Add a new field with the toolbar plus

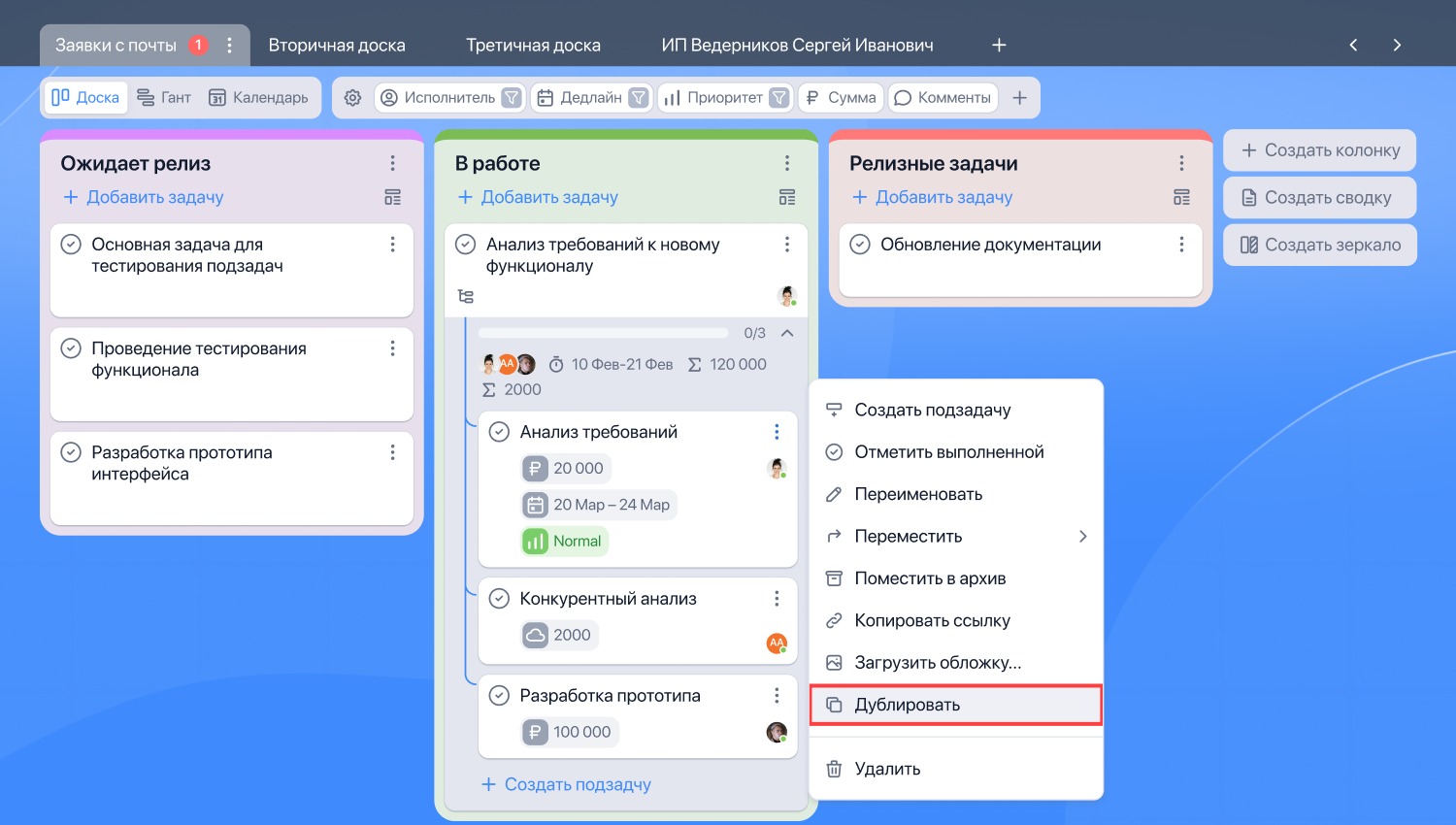[1019, 97]
